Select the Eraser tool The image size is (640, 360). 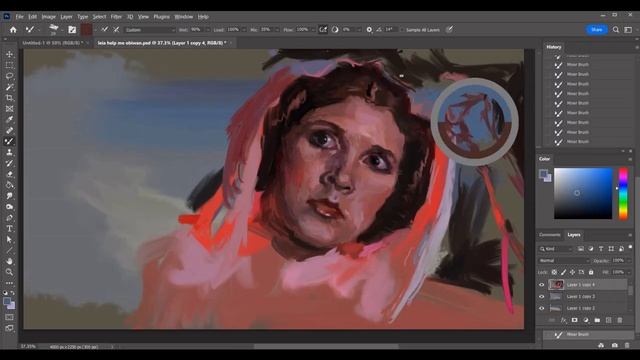coord(9,174)
